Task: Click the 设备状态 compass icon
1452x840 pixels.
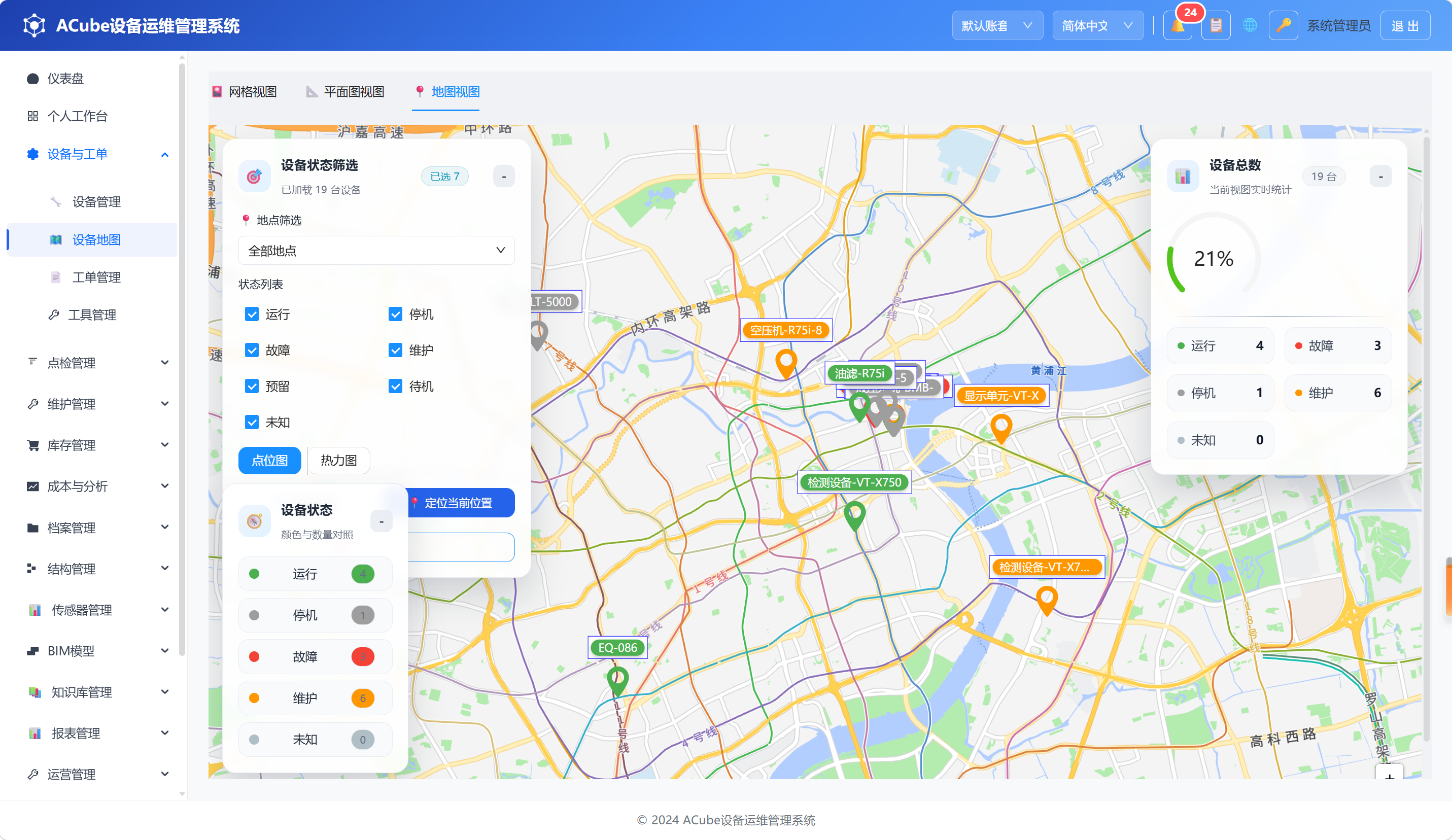Action: [x=254, y=521]
